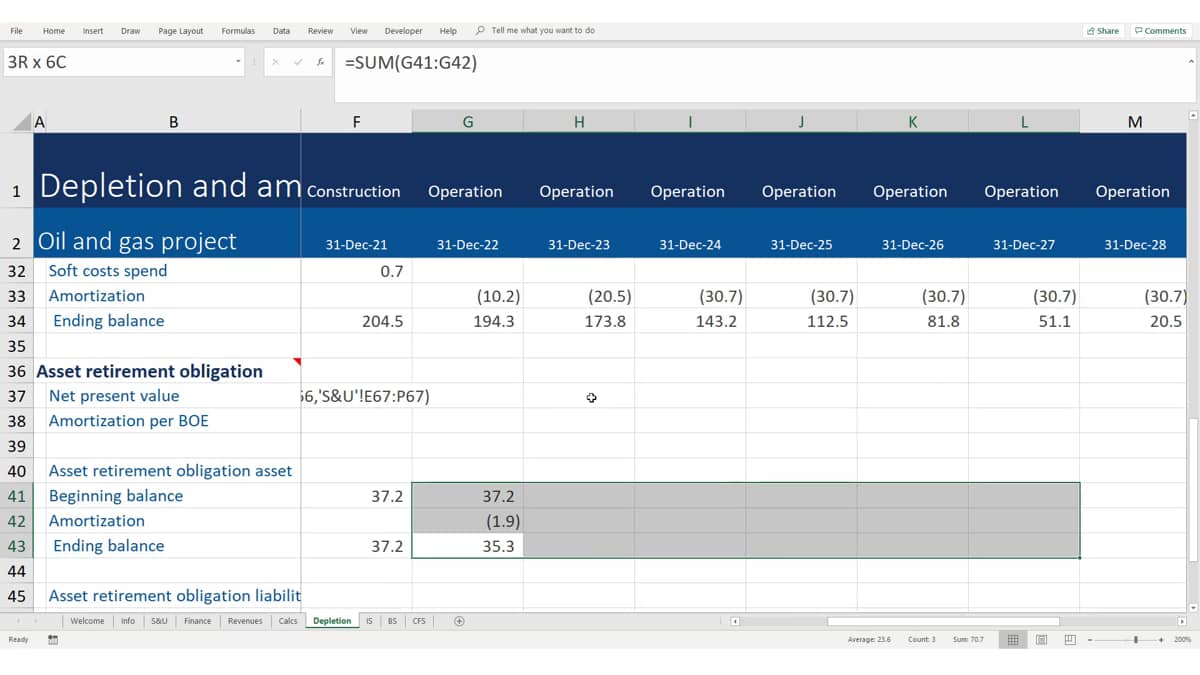The height and width of the screenshot is (675, 1200).
Task: Switch to Page Break Preview icon
Action: 1069,640
